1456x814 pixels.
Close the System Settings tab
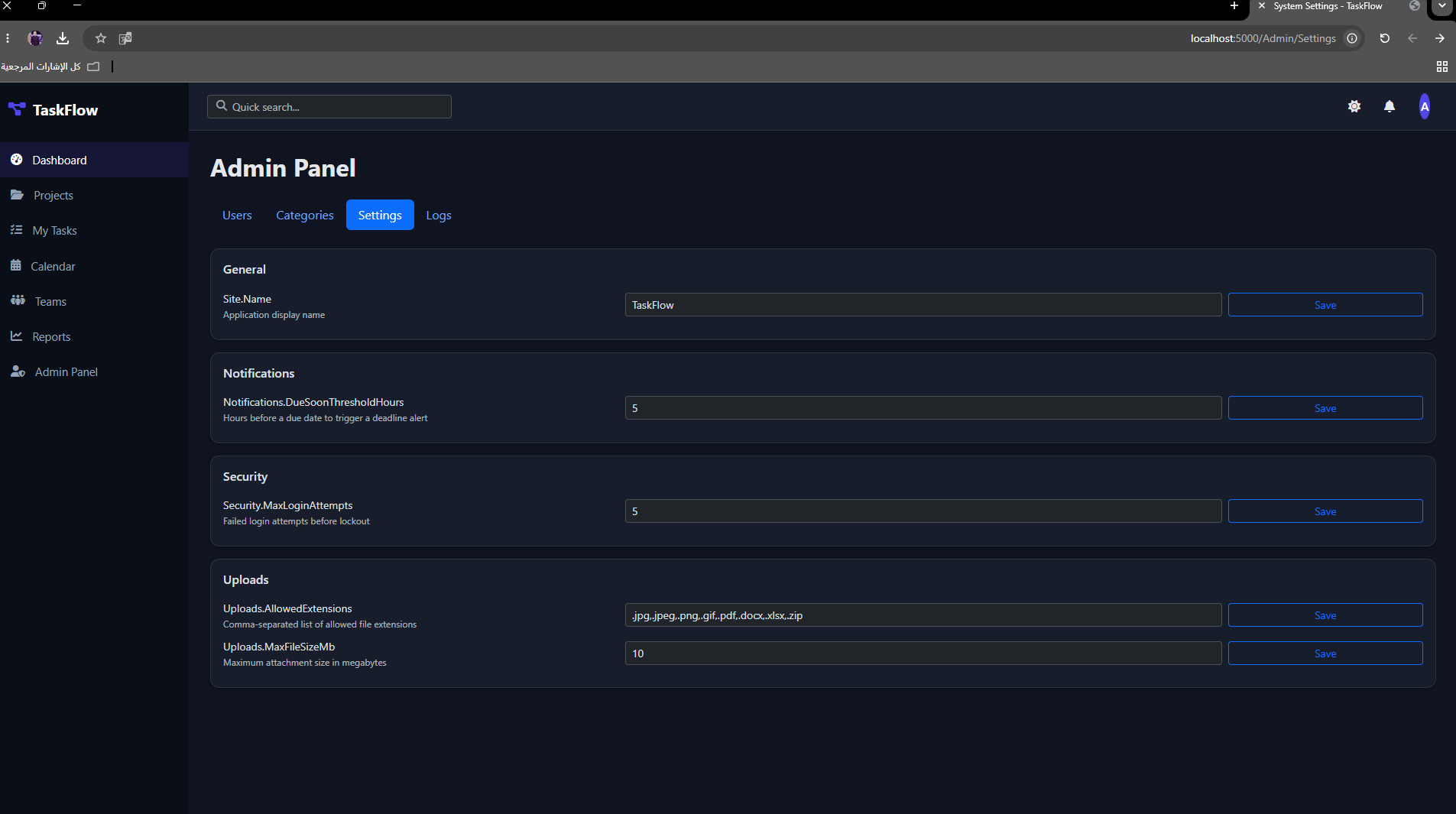pyautogui.click(x=1262, y=6)
